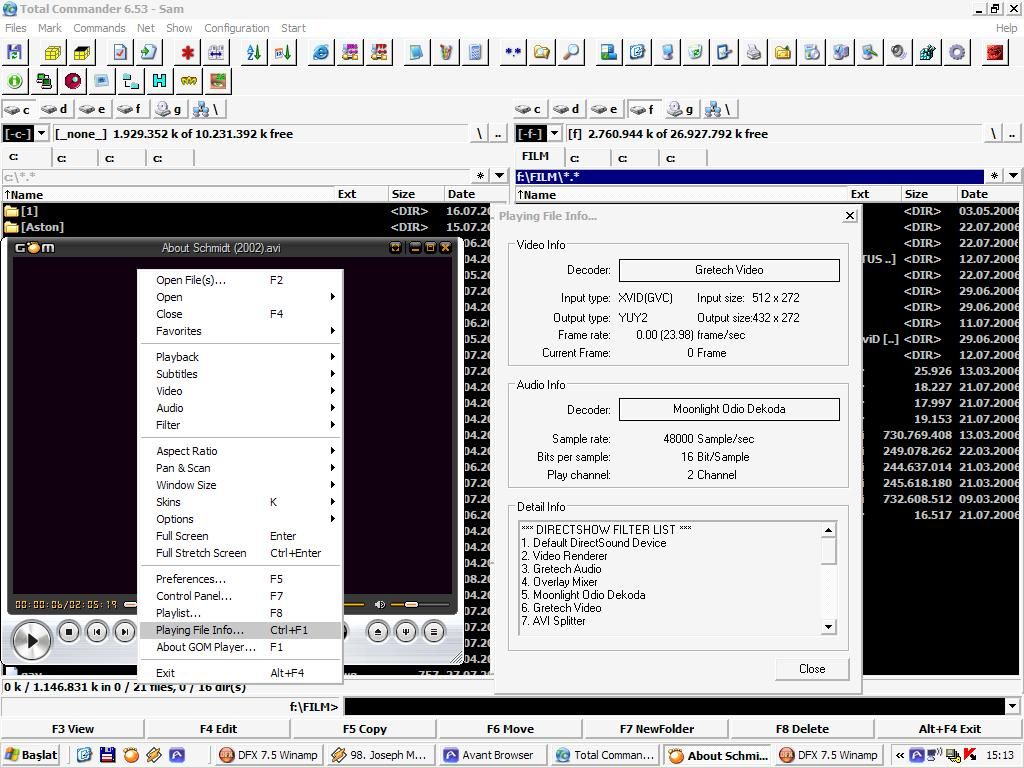This screenshot has width=1024, height=768.
Task: Open directory hotlist star in left panel
Action: 480,176
